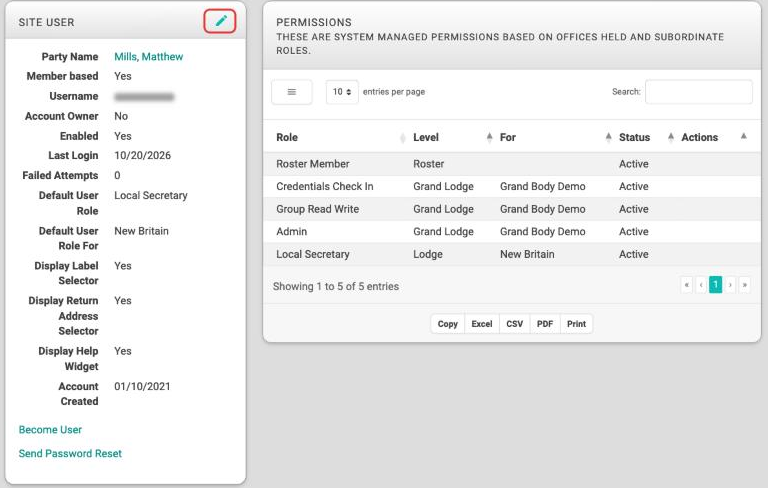Click the Send Password Reset link
This screenshot has width=768, height=488.
pos(70,454)
